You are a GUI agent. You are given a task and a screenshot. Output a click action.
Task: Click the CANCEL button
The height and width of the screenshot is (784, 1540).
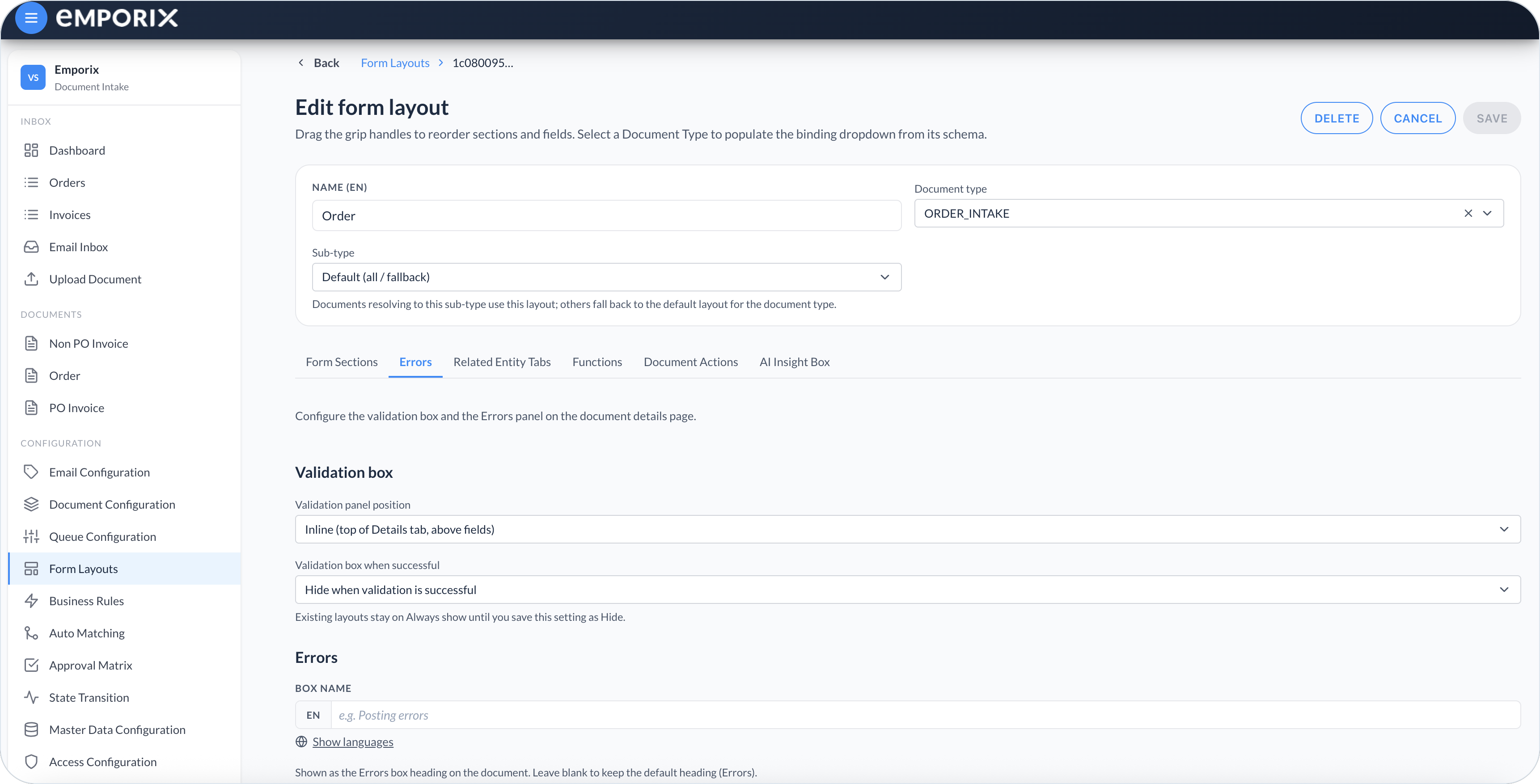(1417, 118)
